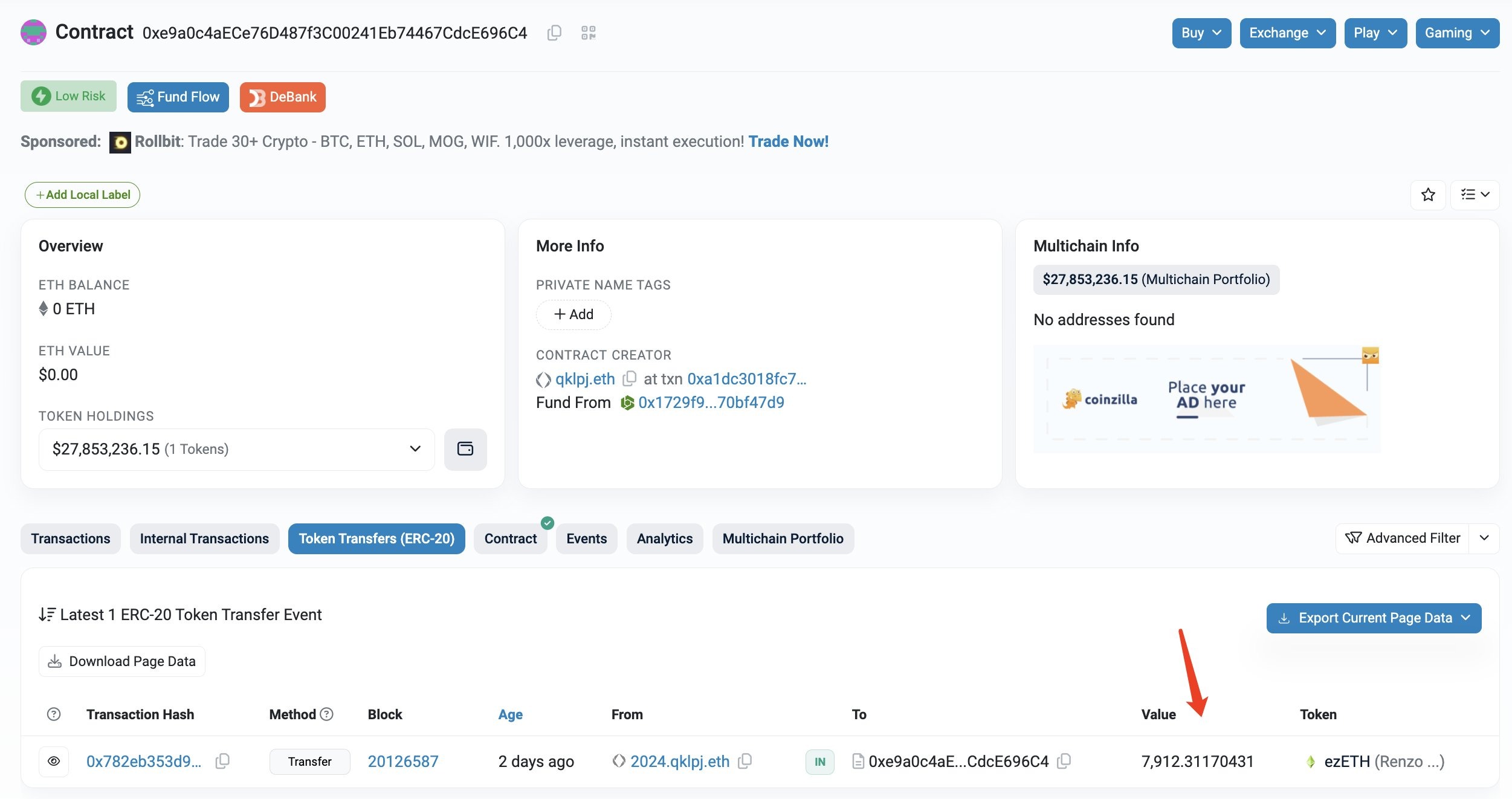Click the coinzilla ad banner
Screen dimensions: 1512x799
[1206, 399]
